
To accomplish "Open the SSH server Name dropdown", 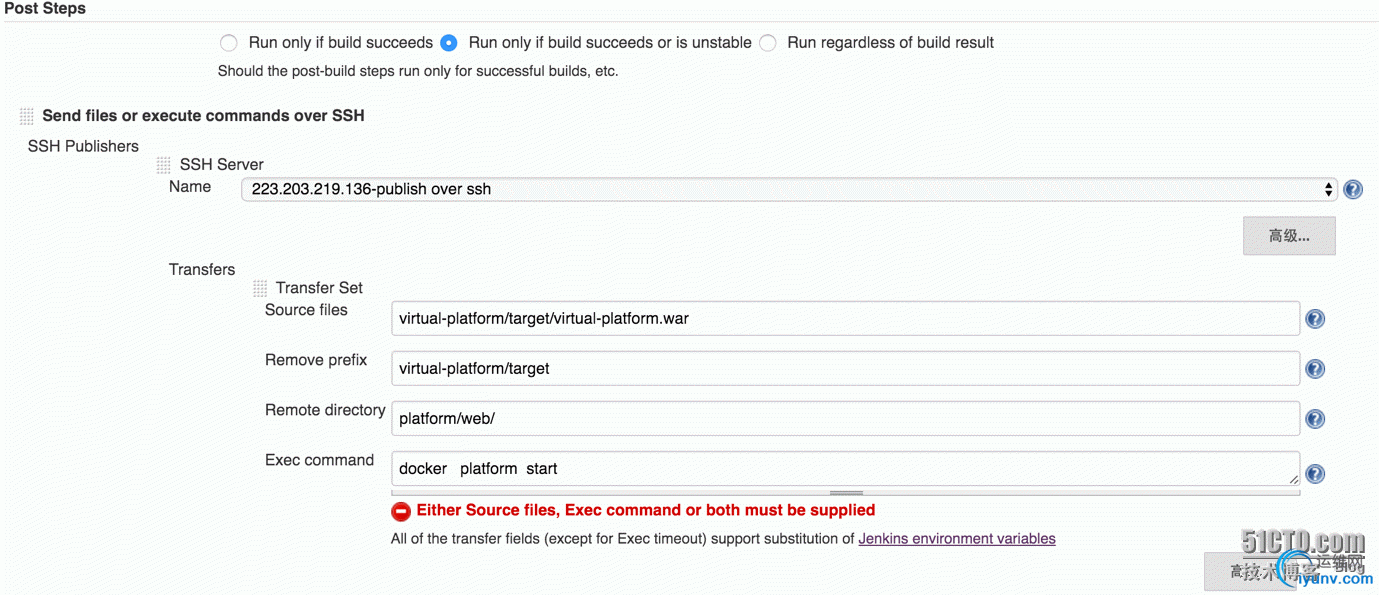I will [789, 189].
